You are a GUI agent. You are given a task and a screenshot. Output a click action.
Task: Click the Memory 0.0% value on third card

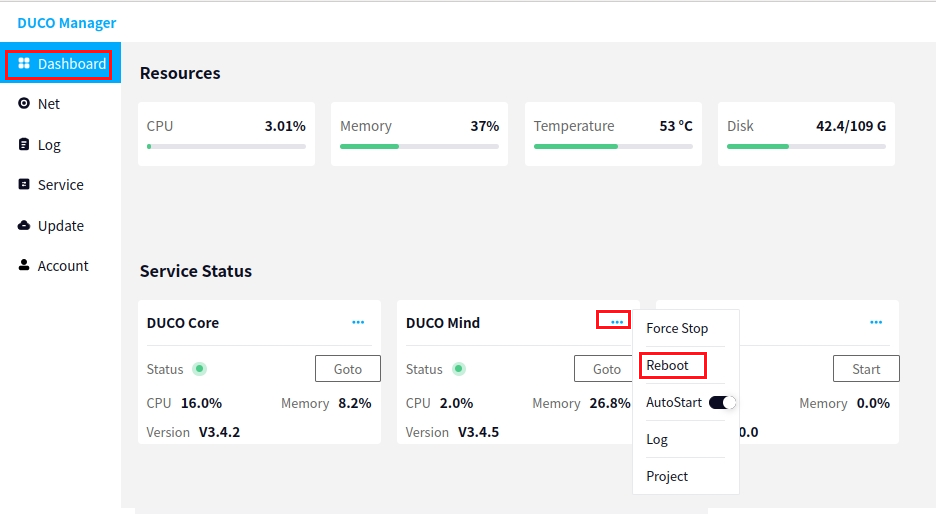click(873, 404)
